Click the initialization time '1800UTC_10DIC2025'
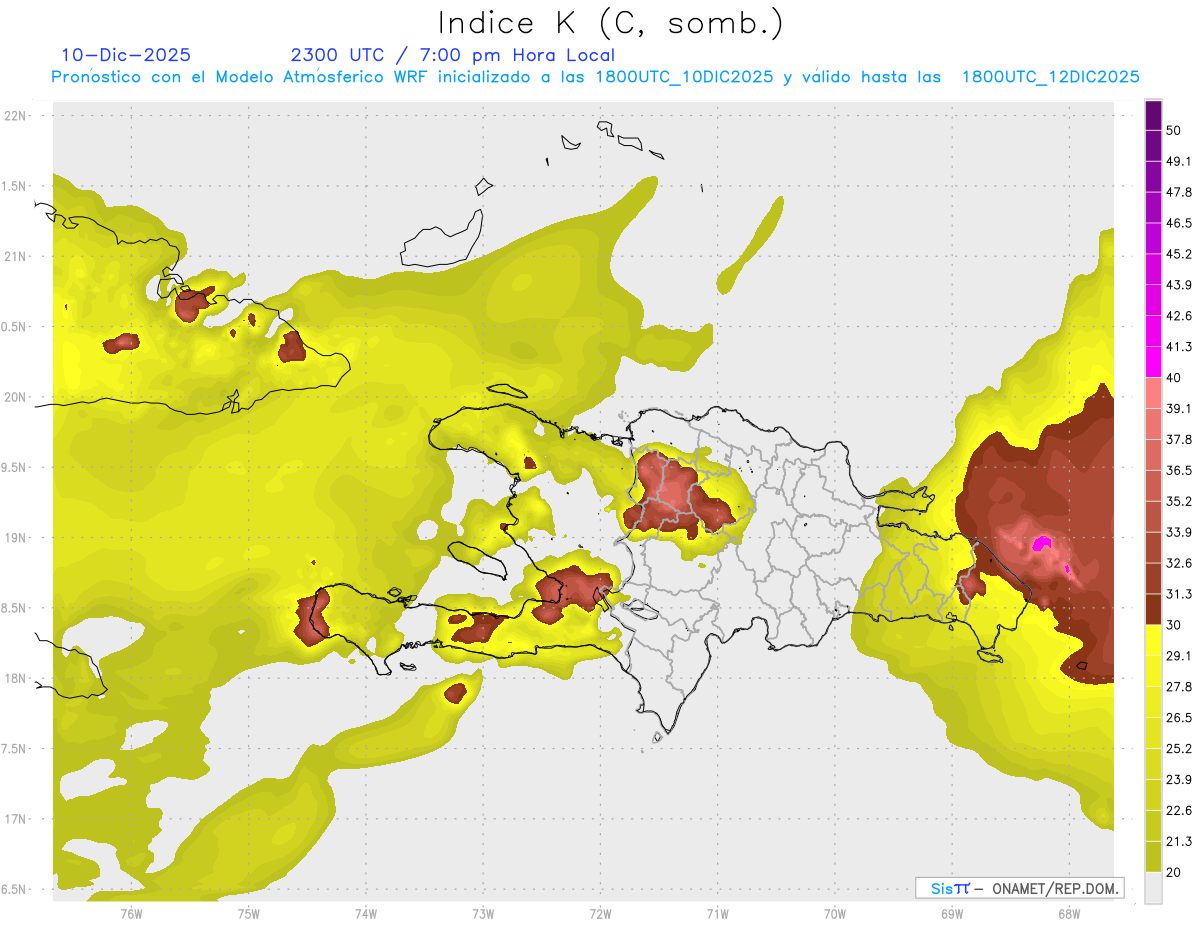Screen dimensions: 1200x927 tap(685, 77)
